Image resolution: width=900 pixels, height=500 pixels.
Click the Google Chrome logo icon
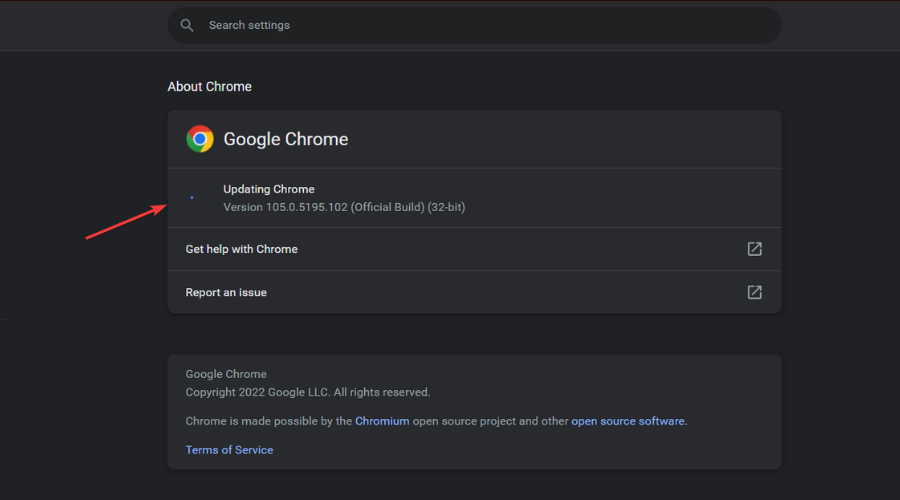[x=200, y=139]
